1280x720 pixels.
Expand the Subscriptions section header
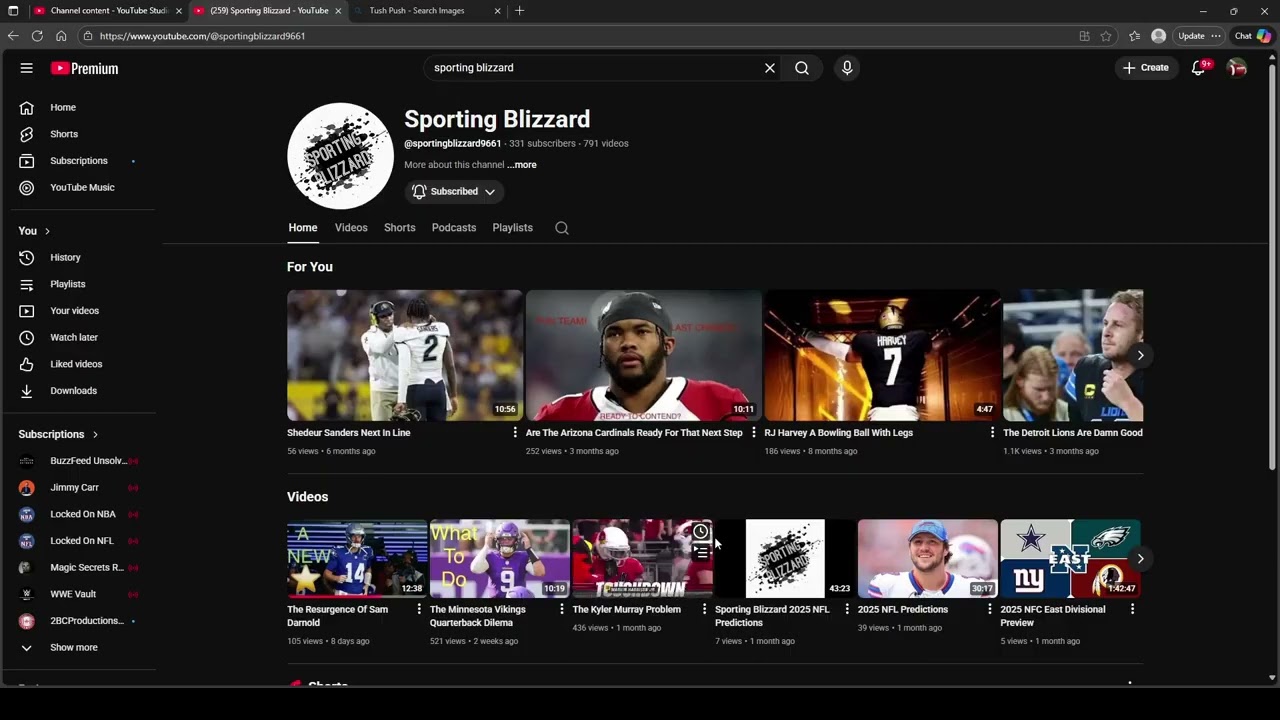(x=58, y=434)
